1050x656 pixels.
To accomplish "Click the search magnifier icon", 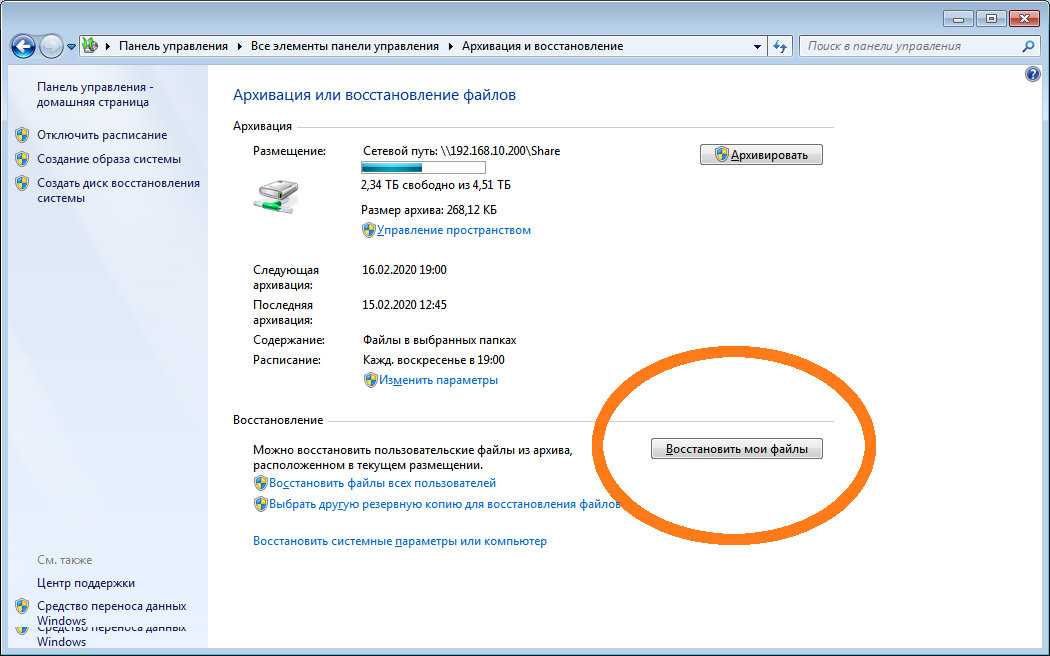I will pos(1027,46).
